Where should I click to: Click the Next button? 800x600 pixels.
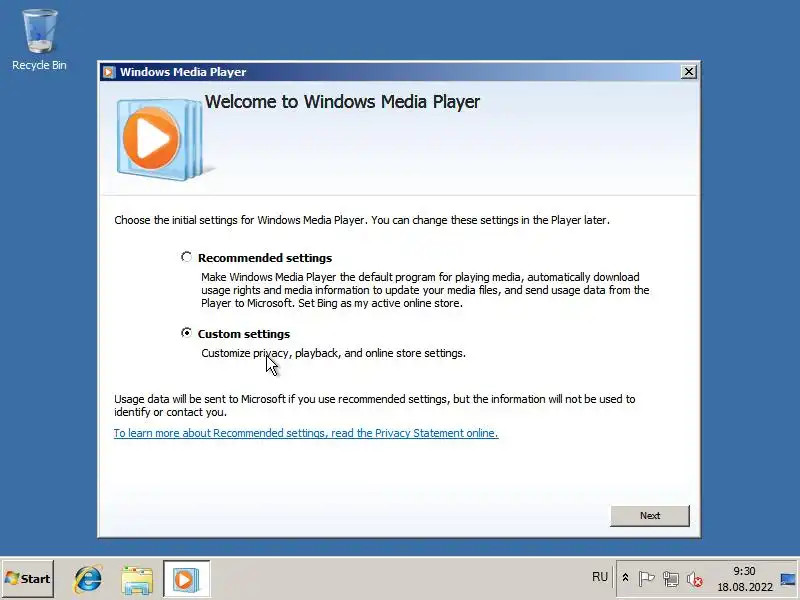click(x=649, y=516)
